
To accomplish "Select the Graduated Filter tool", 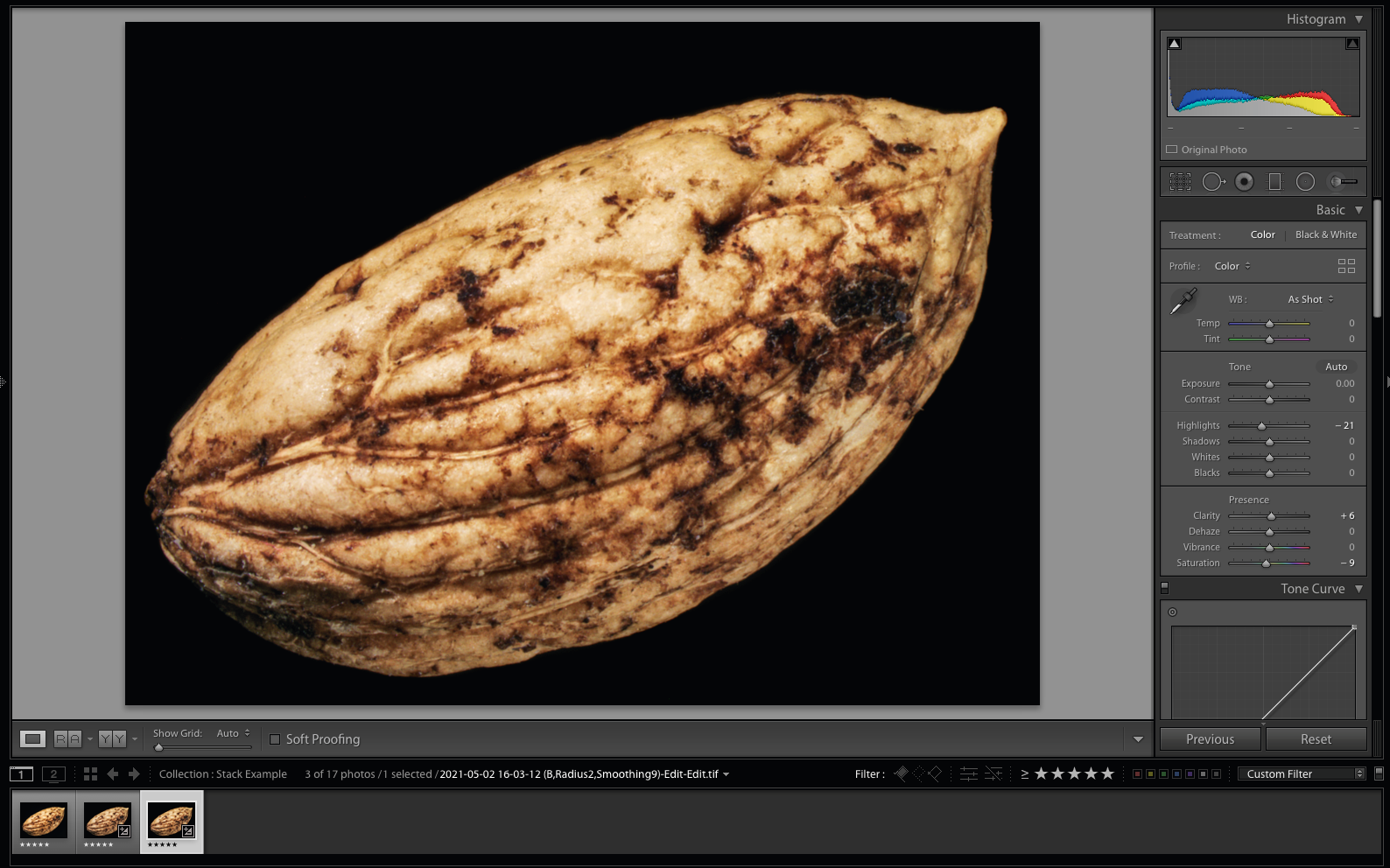I will (x=1274, y=182).
